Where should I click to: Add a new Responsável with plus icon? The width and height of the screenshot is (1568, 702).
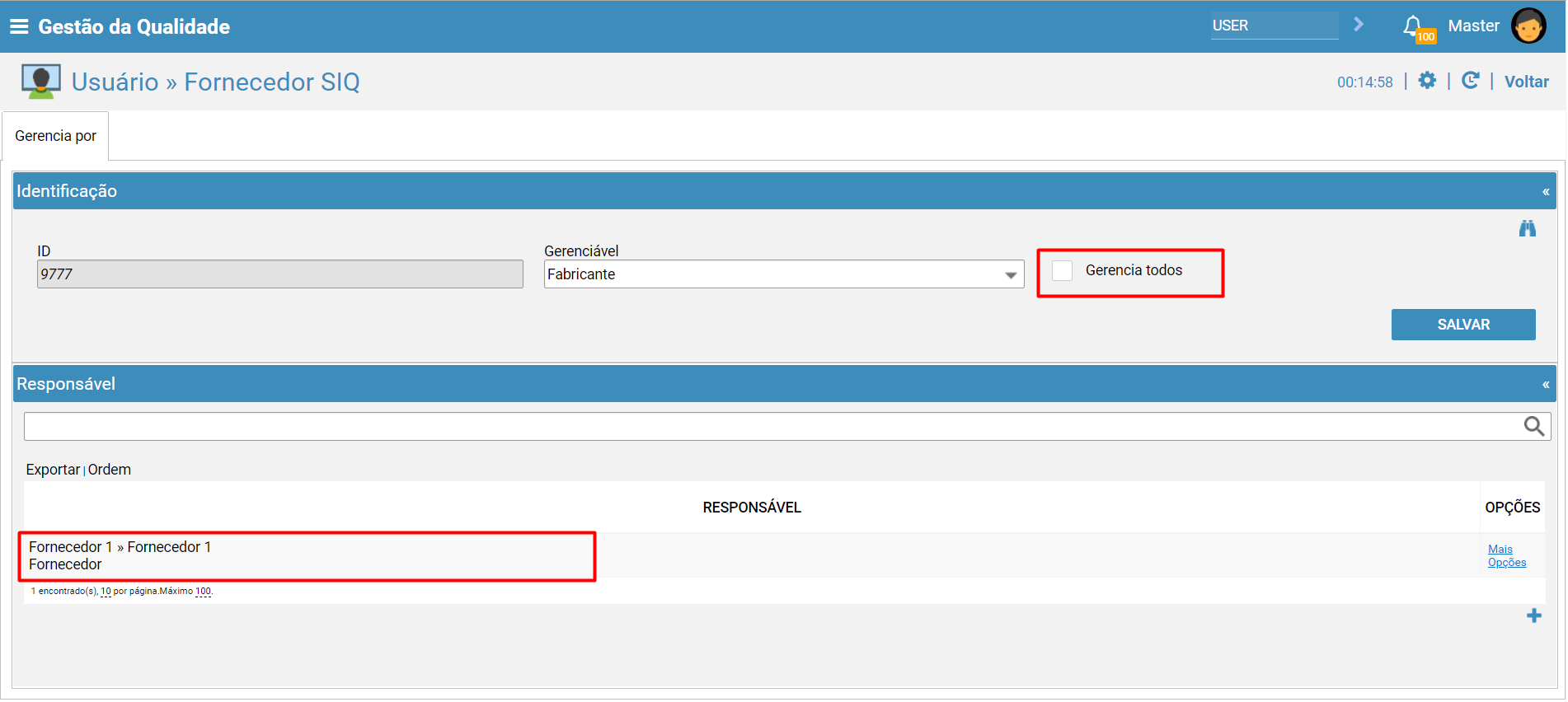1533,615
